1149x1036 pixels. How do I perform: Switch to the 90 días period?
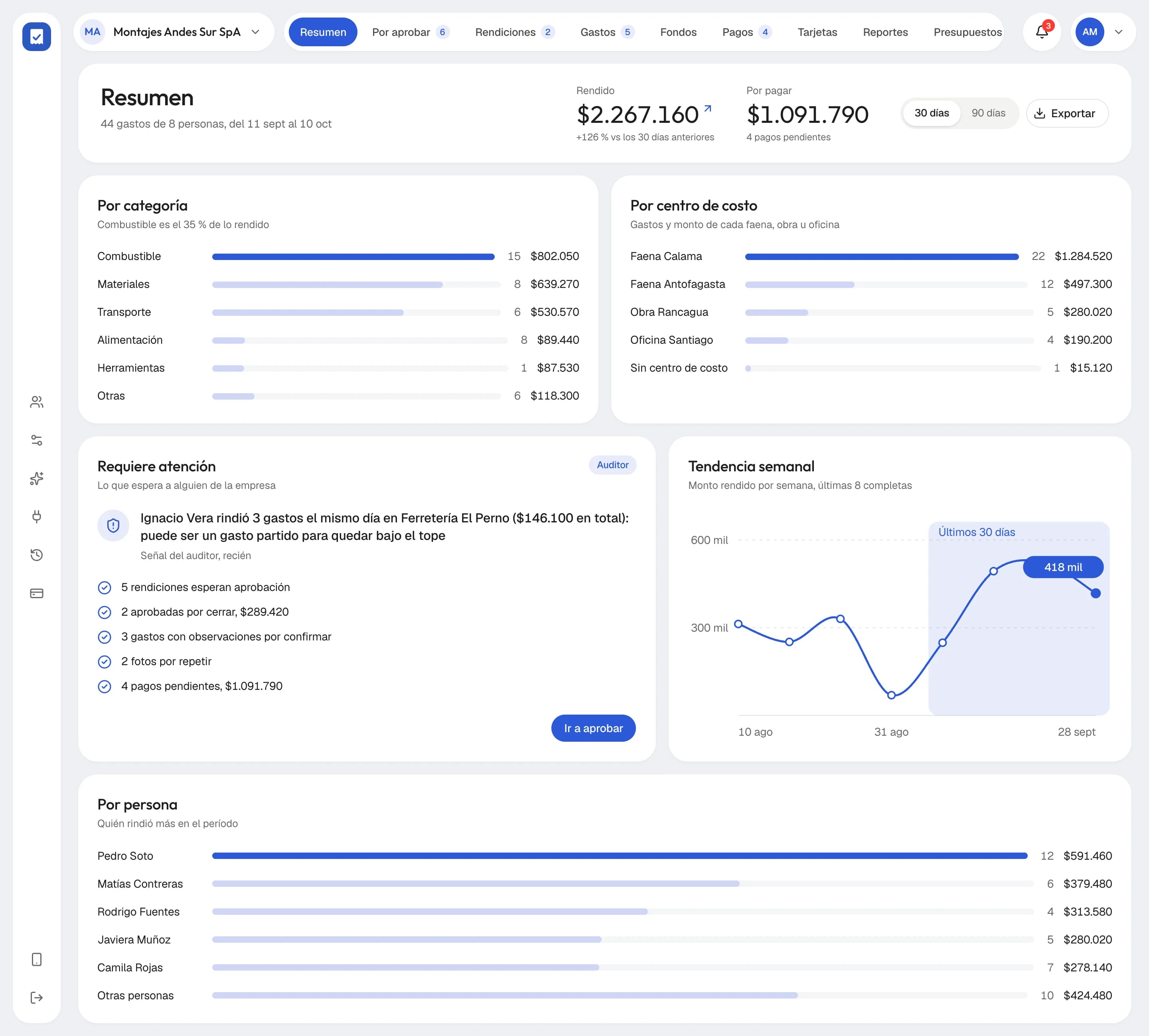point(989,113)
